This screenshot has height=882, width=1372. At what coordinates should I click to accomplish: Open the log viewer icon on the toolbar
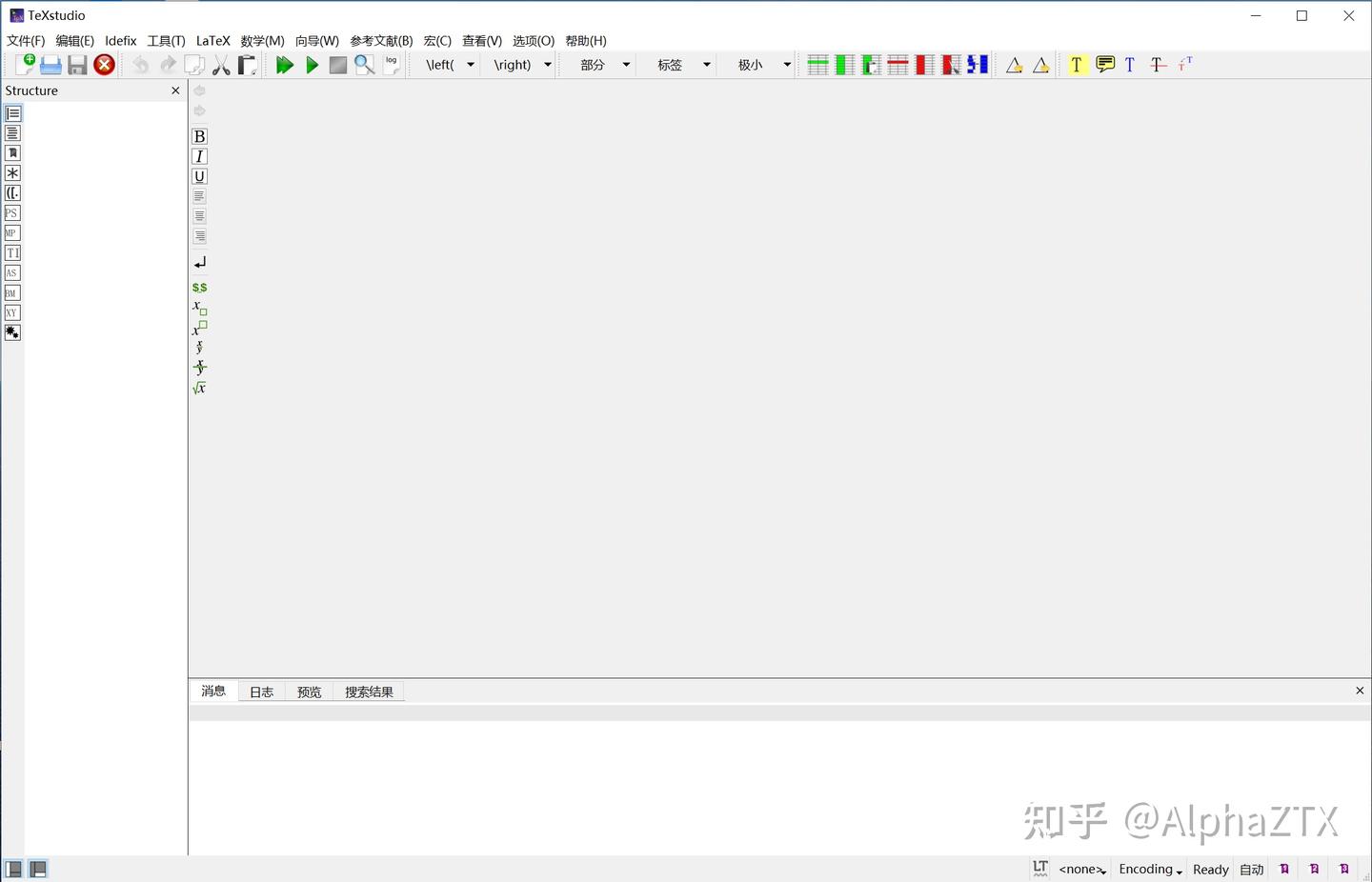392,64
